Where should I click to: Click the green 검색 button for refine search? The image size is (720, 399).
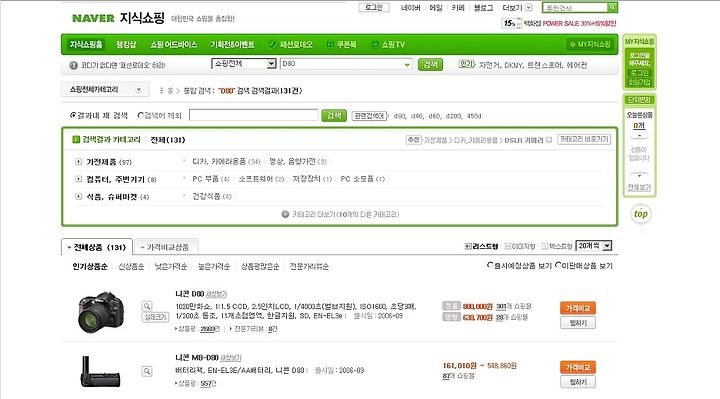(334, 115)
